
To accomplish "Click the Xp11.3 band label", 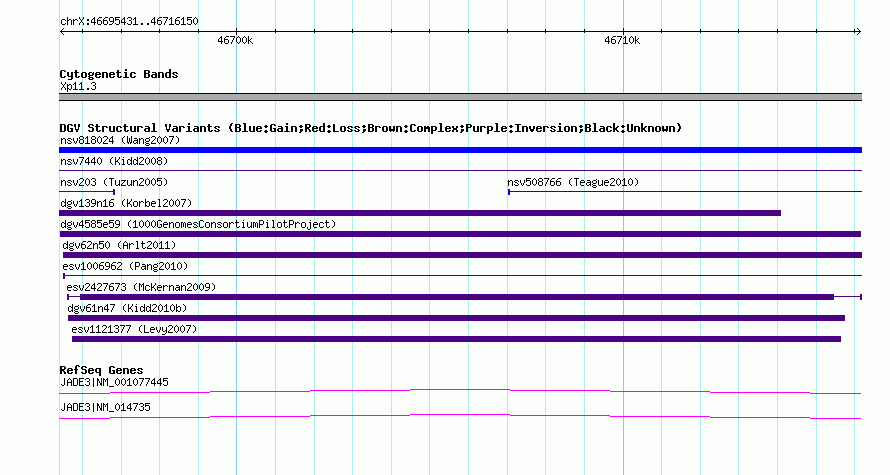I will tap(78, 86).
